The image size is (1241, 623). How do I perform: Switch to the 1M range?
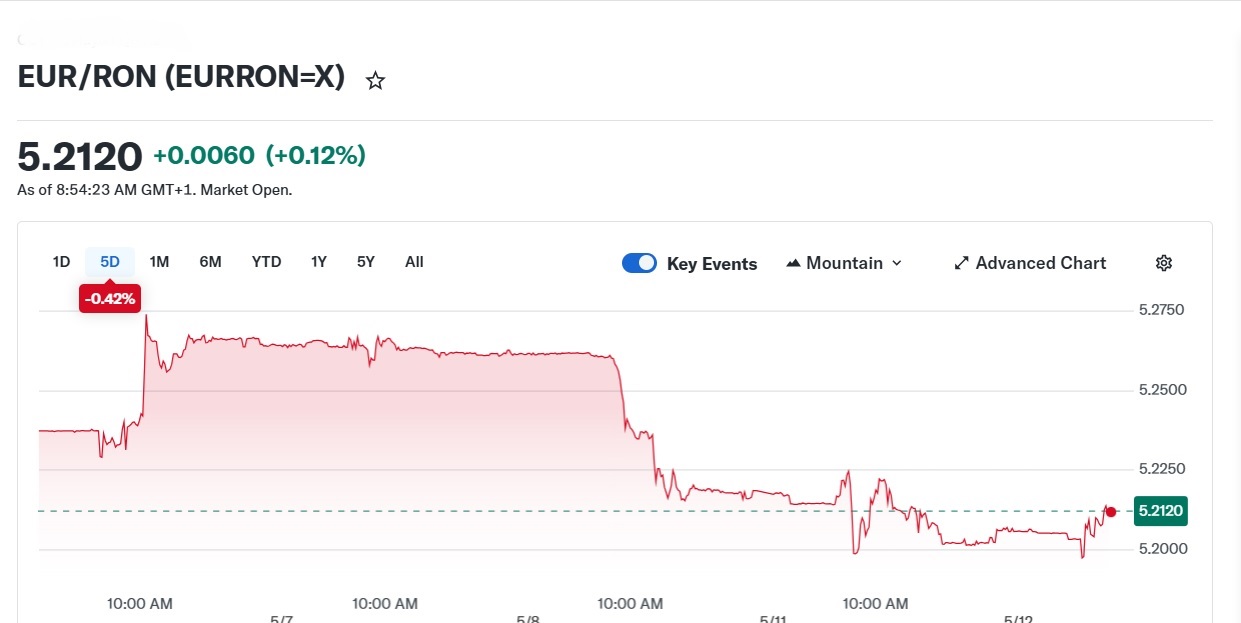pyautogui.click(x=159, y=262)
